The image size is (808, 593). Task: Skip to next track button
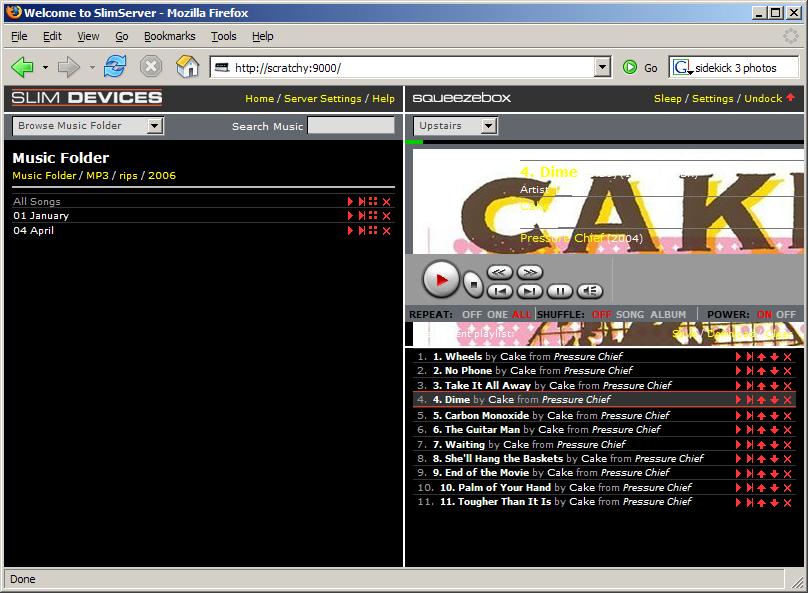point(530,291)
